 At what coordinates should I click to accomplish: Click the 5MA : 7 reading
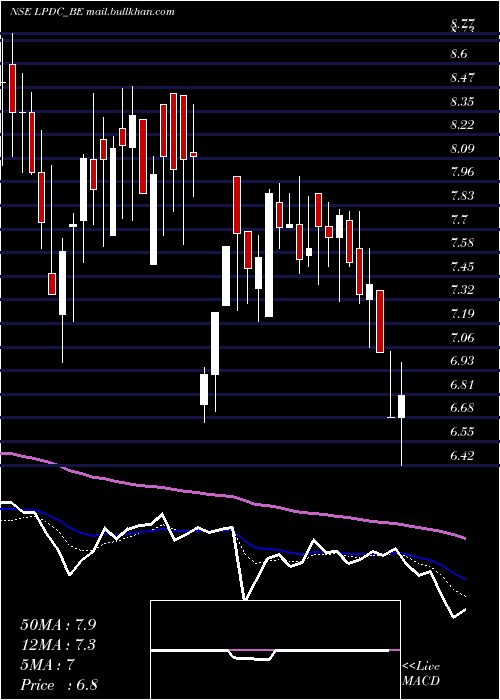[x=48, y=665]
